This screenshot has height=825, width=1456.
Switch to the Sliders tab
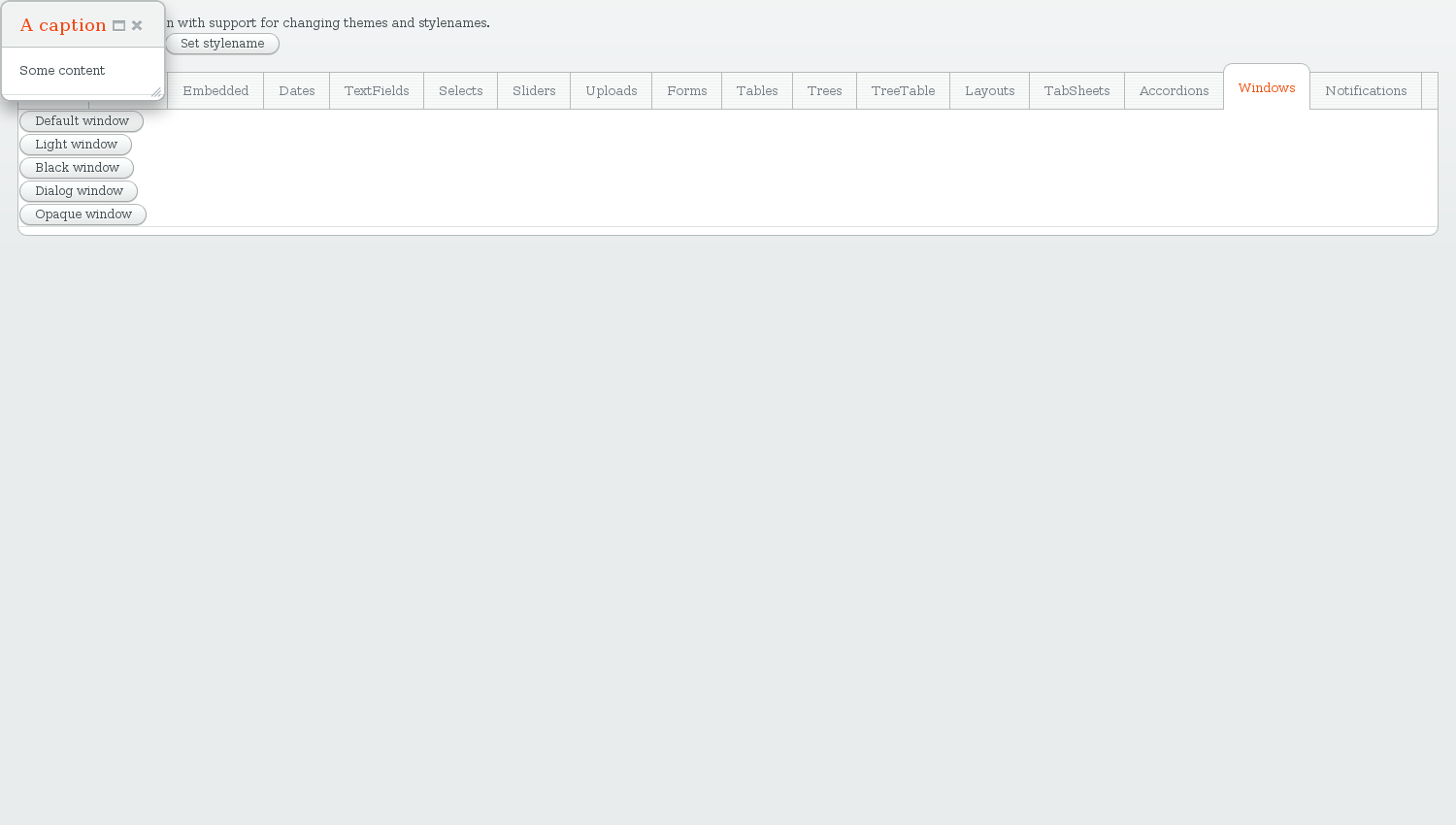534,91
